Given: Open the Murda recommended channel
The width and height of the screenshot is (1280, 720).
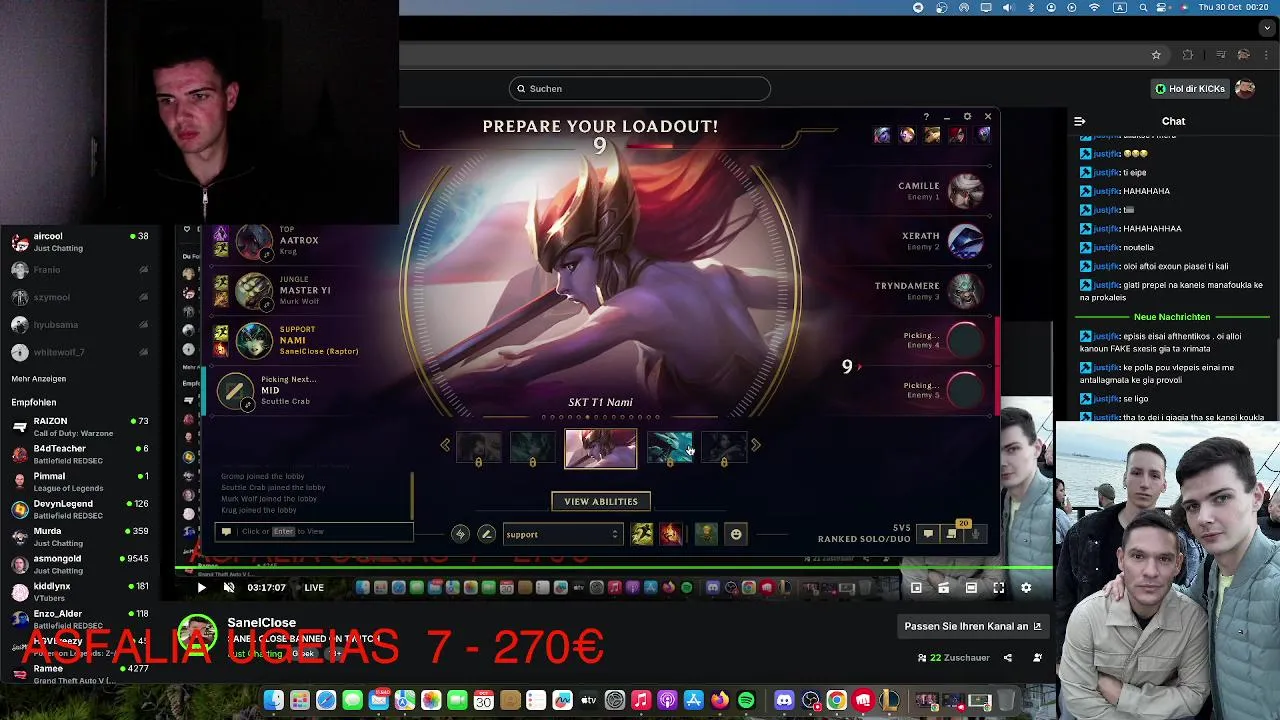Looking at the screenshot, I should click(78, 537).
